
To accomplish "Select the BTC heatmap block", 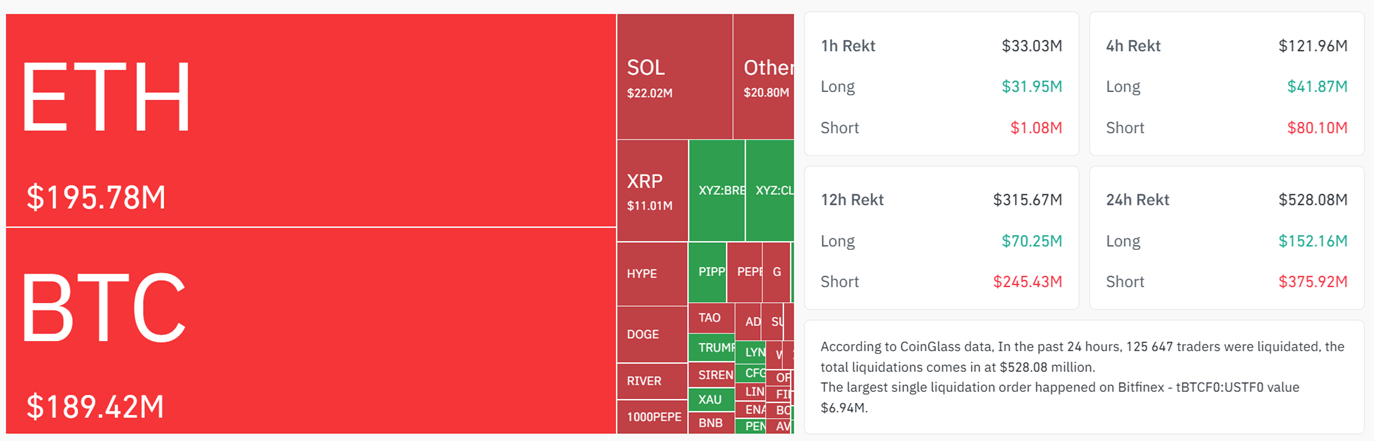I will 310,330.
